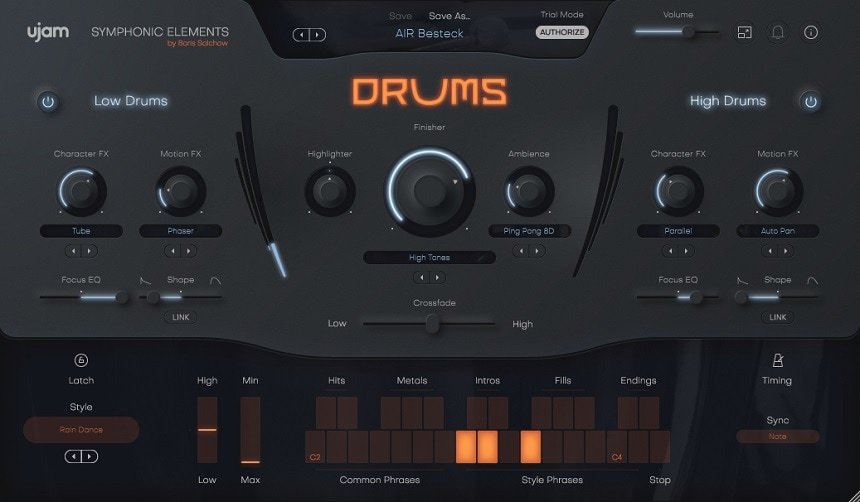Step arrows under Tube selector
Image resolution: width=860 pixels, height=502 pixels.
pyautogui.click(x=81, y=251)
